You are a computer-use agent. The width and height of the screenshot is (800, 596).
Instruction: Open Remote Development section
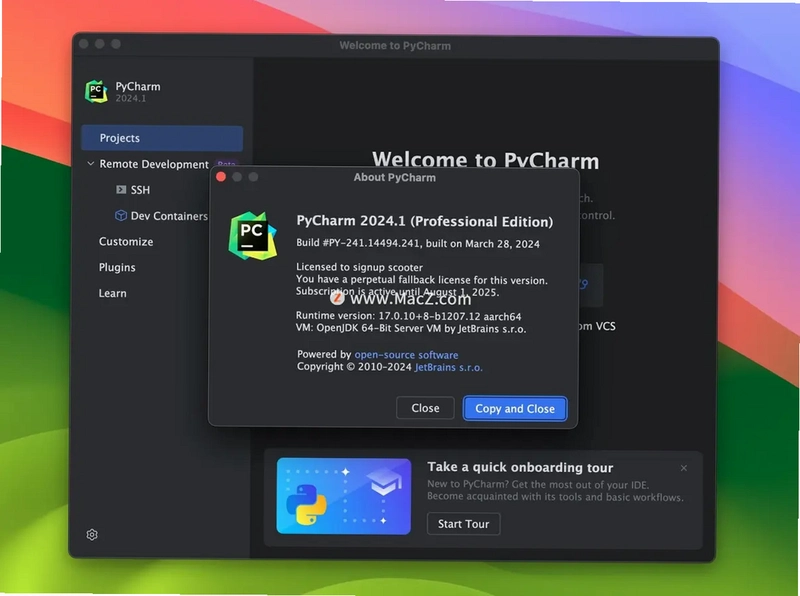tap(154, 164)
